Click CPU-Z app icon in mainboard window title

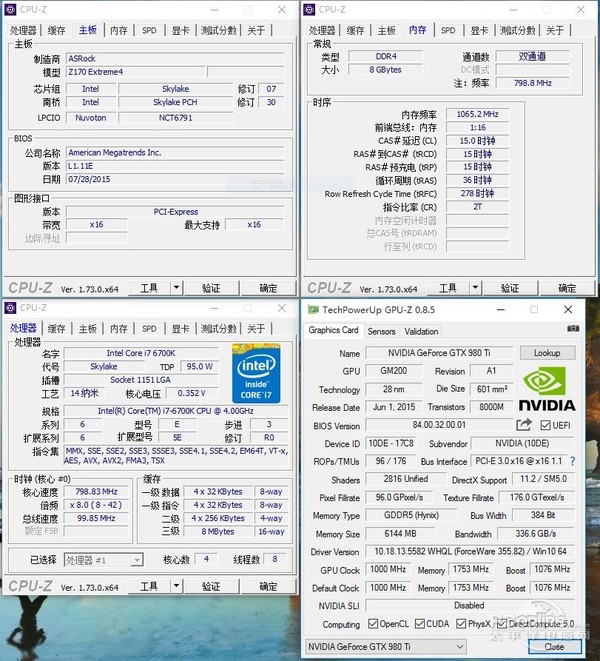10,9
